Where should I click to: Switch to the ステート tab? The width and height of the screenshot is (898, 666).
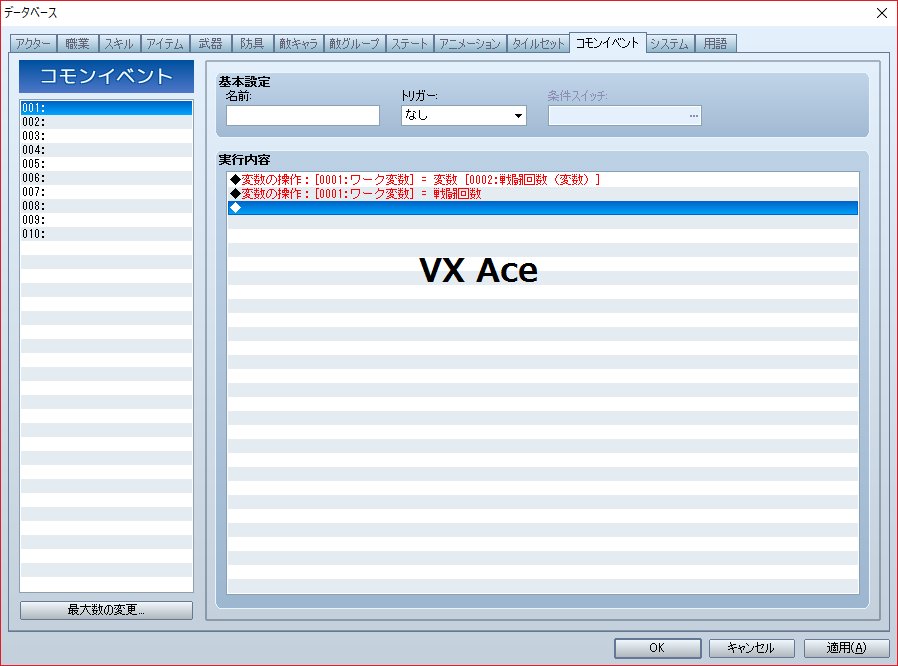[x=409, y=44]
